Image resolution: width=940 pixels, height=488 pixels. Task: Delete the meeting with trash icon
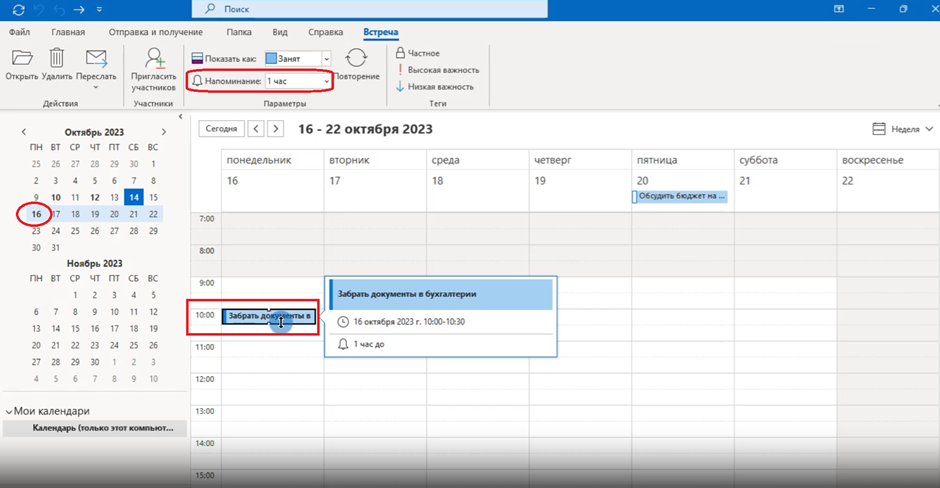coord(57,60)
